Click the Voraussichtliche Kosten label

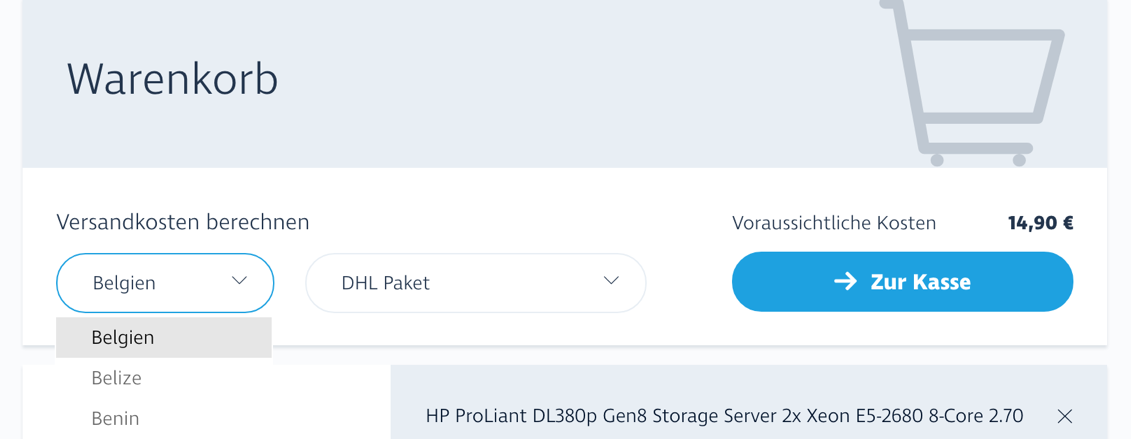834,223
